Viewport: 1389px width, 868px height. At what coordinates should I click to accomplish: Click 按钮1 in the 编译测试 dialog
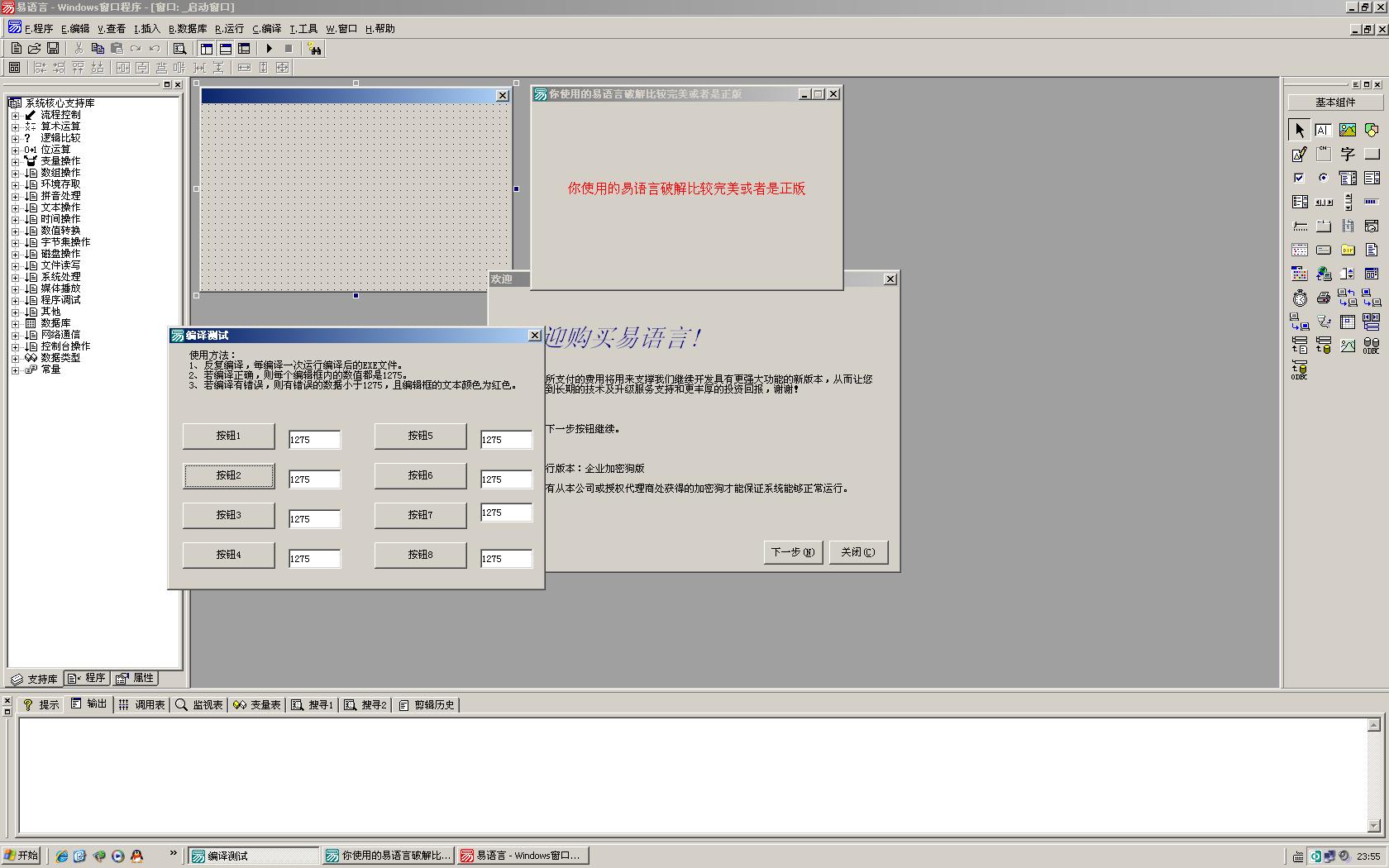click(228, 436)
